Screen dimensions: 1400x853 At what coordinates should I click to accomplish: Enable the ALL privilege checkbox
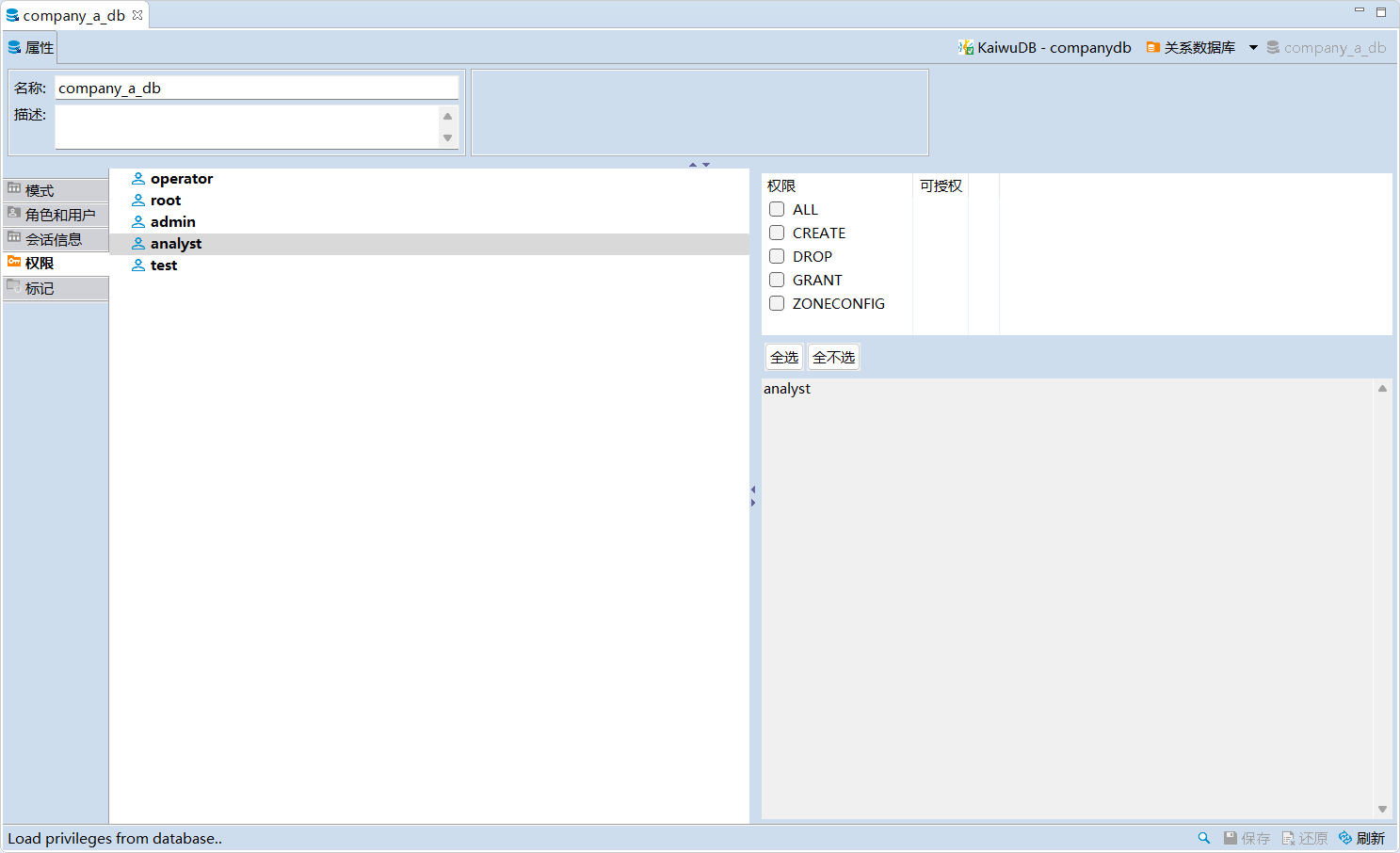(x=777, y=209)
